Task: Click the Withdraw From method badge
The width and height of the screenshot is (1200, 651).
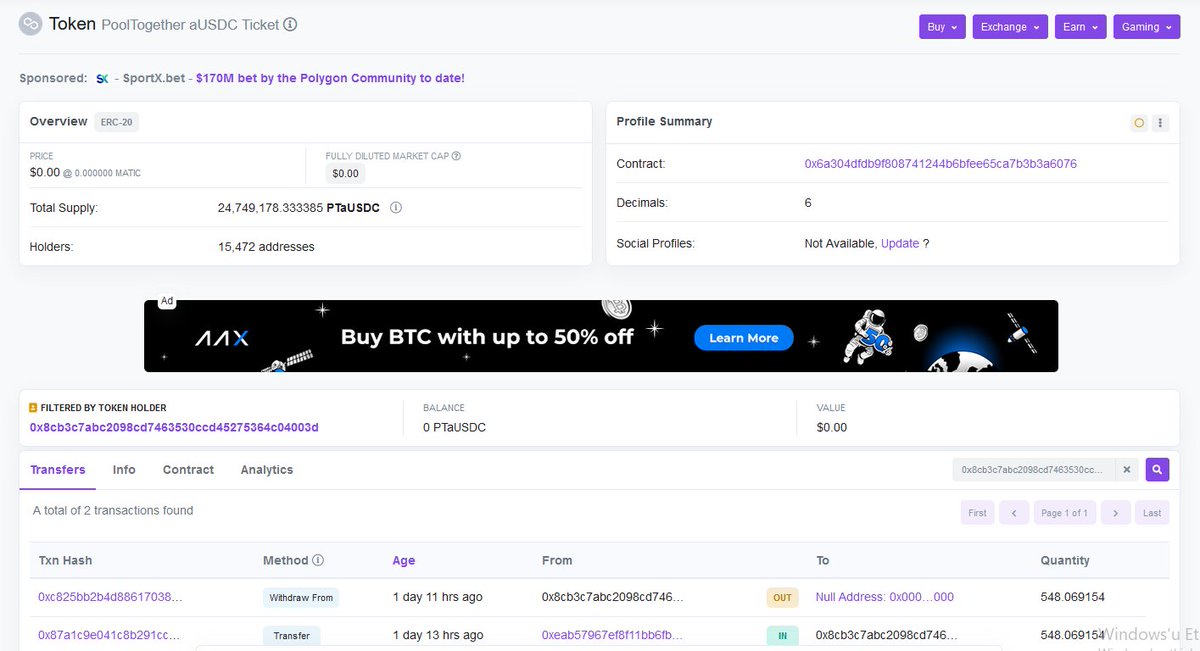Action: (x=301, y=598)
